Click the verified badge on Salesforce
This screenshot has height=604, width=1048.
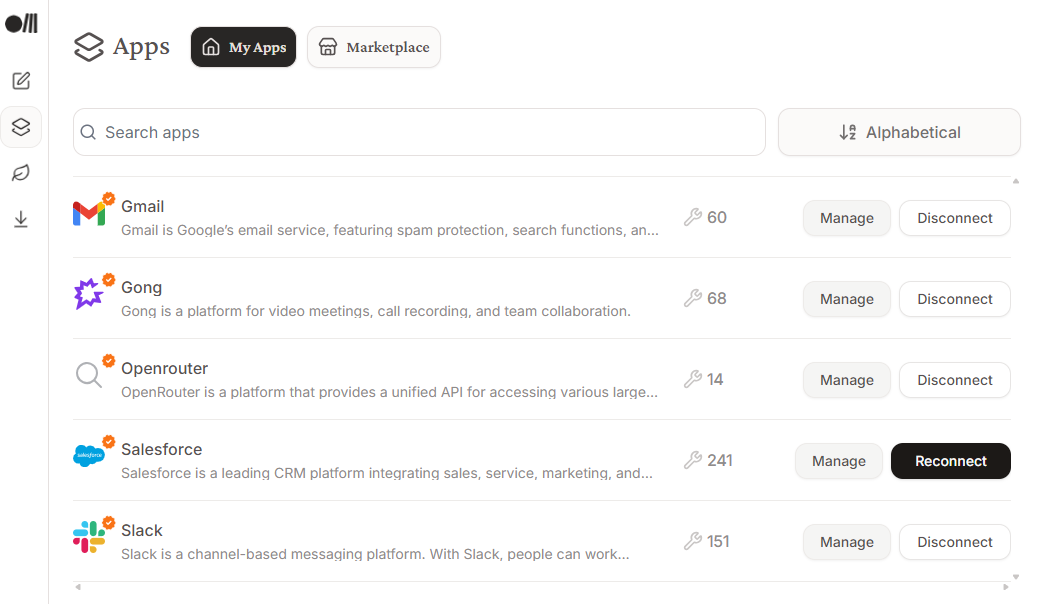tap(108, 442)
